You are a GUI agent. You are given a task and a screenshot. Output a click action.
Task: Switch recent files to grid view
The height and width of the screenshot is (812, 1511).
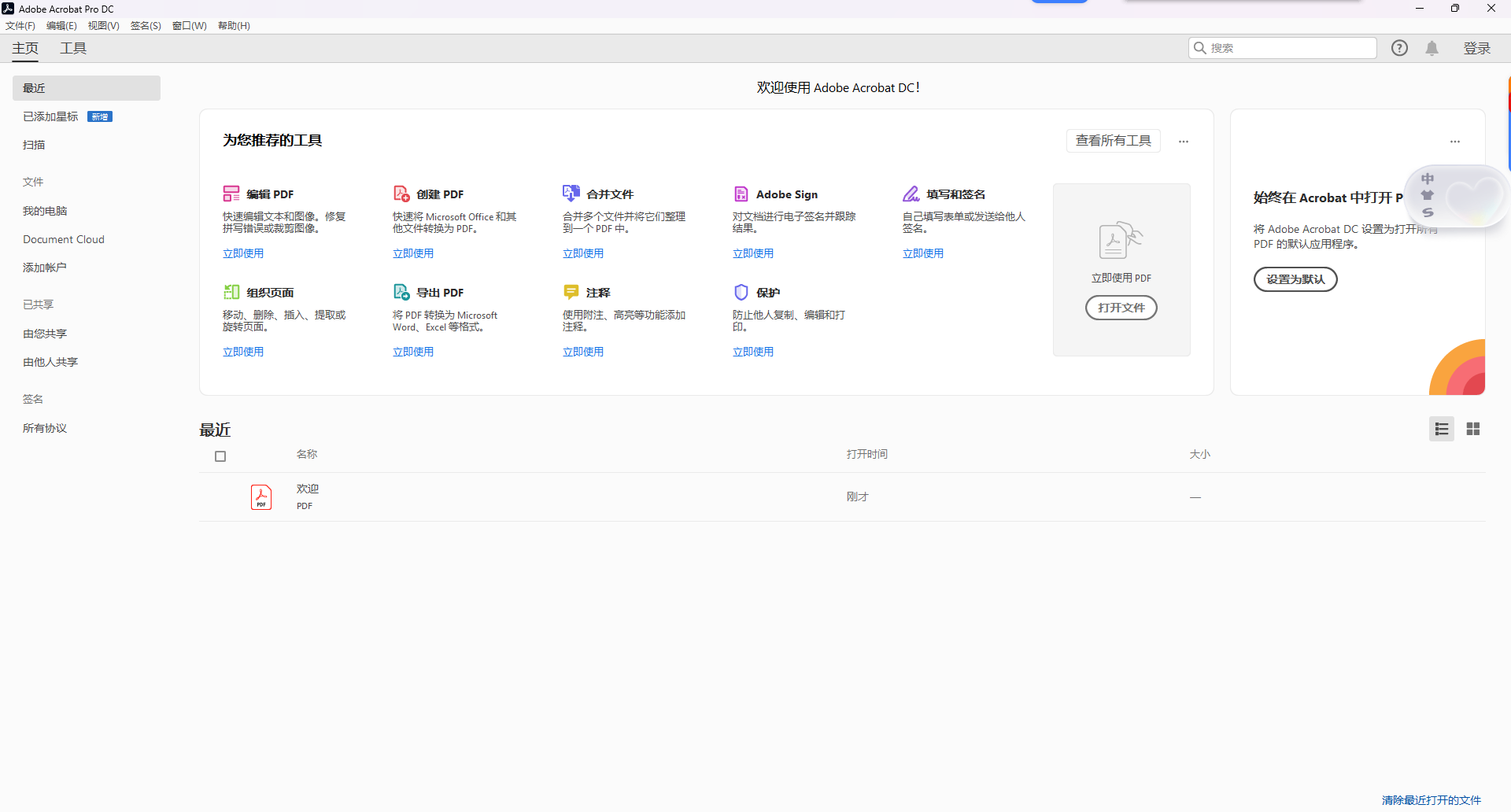[1473, 429]
